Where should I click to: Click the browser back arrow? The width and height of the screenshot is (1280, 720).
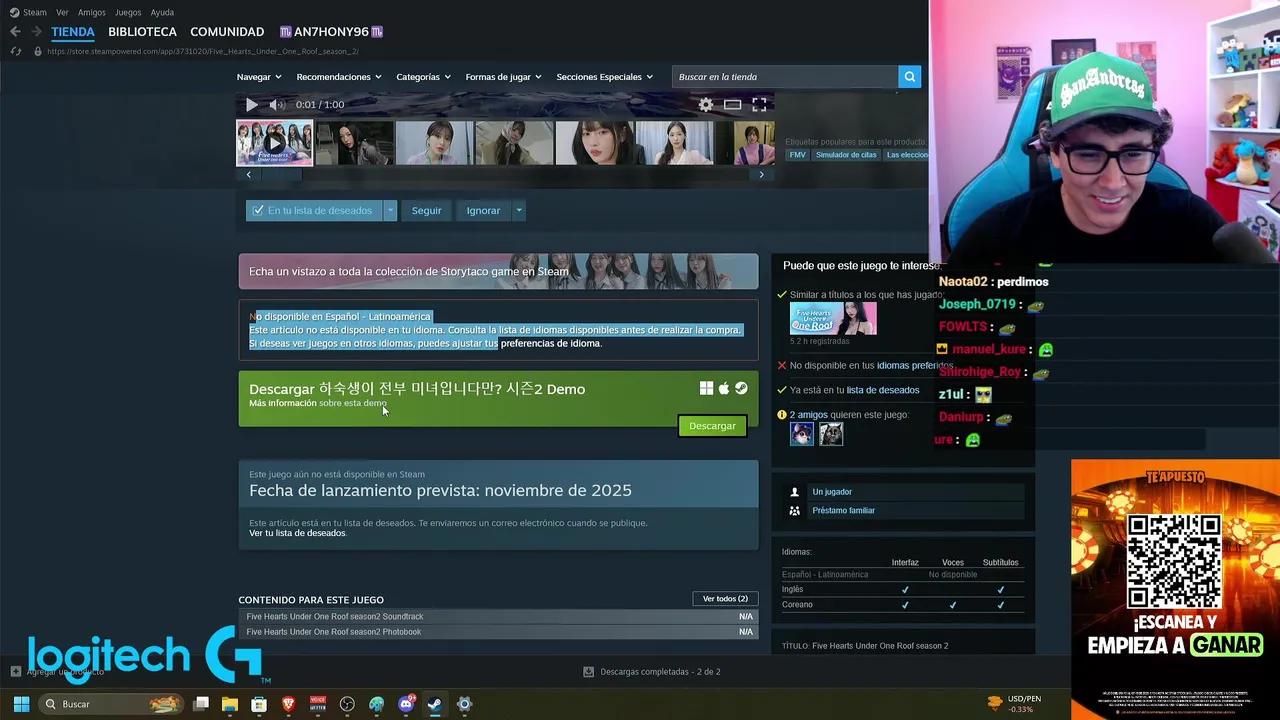[x=15, y=32]
